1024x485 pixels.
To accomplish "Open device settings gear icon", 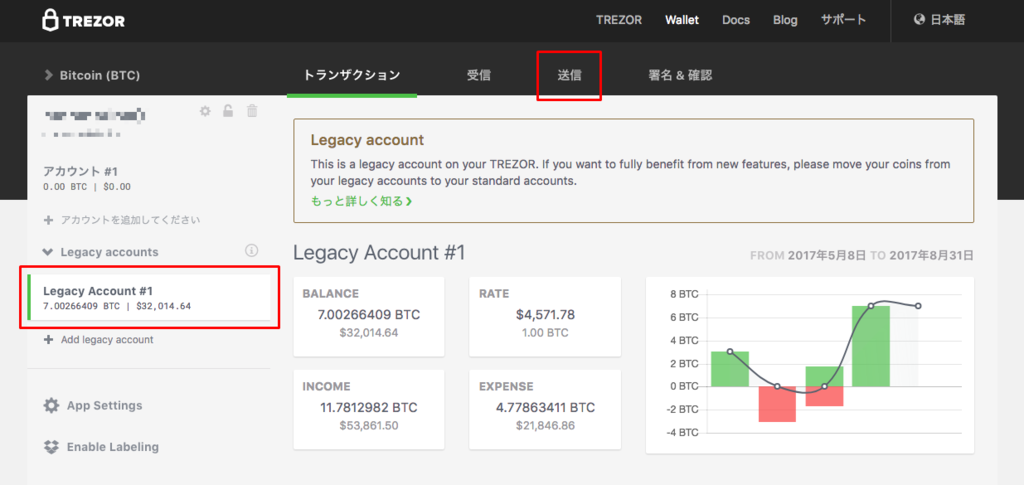I will click(205, 111).
